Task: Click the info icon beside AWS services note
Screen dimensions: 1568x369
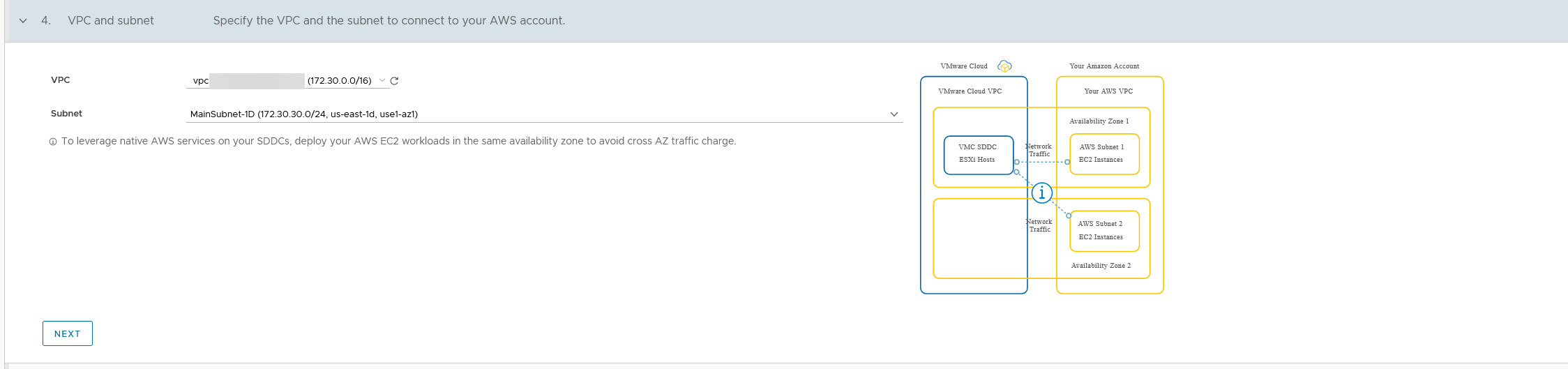Action: 53,142
